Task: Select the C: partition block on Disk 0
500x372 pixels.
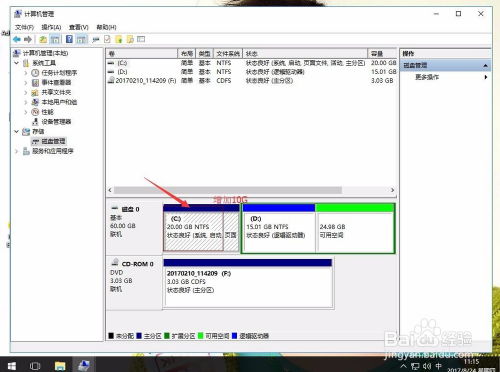Action: (x=193, y=228)
